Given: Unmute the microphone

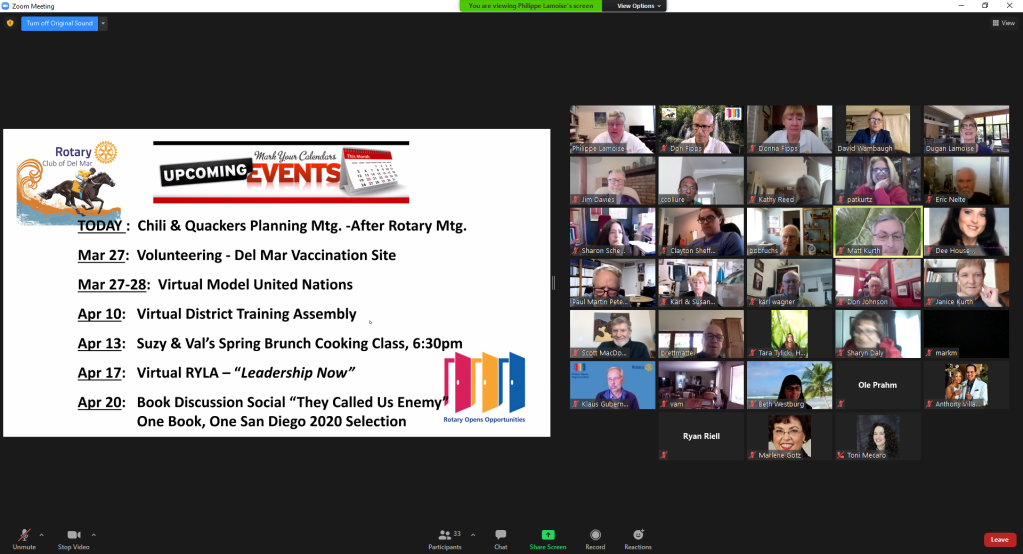Looking at the screenshot, I should pyautogui.click(x=23, y=537).
